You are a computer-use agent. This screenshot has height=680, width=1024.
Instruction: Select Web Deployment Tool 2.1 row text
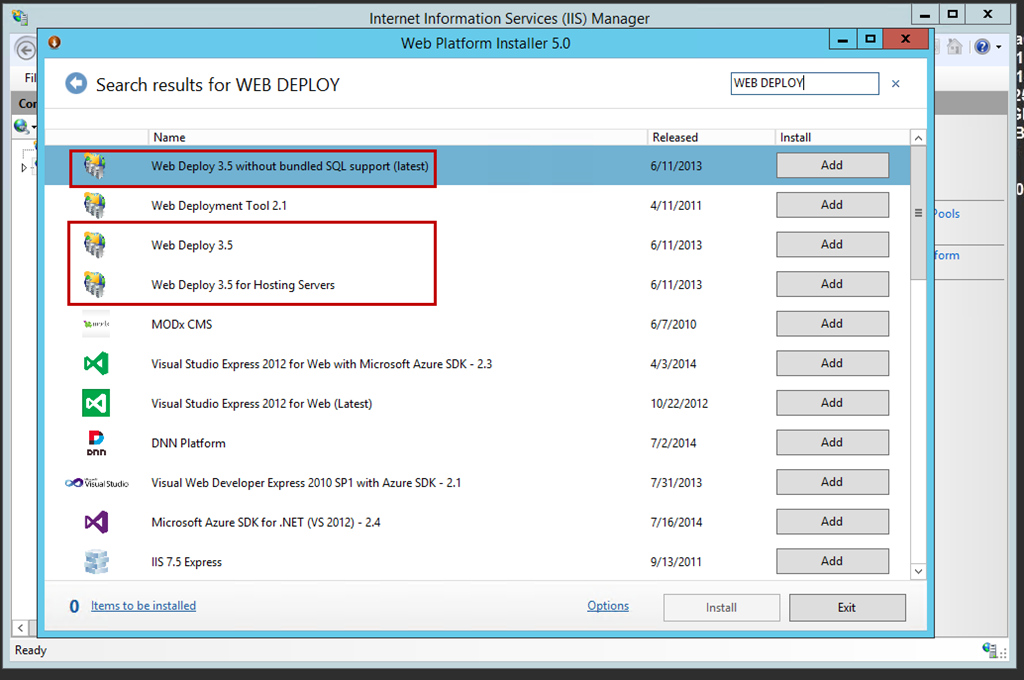point(219,206)
